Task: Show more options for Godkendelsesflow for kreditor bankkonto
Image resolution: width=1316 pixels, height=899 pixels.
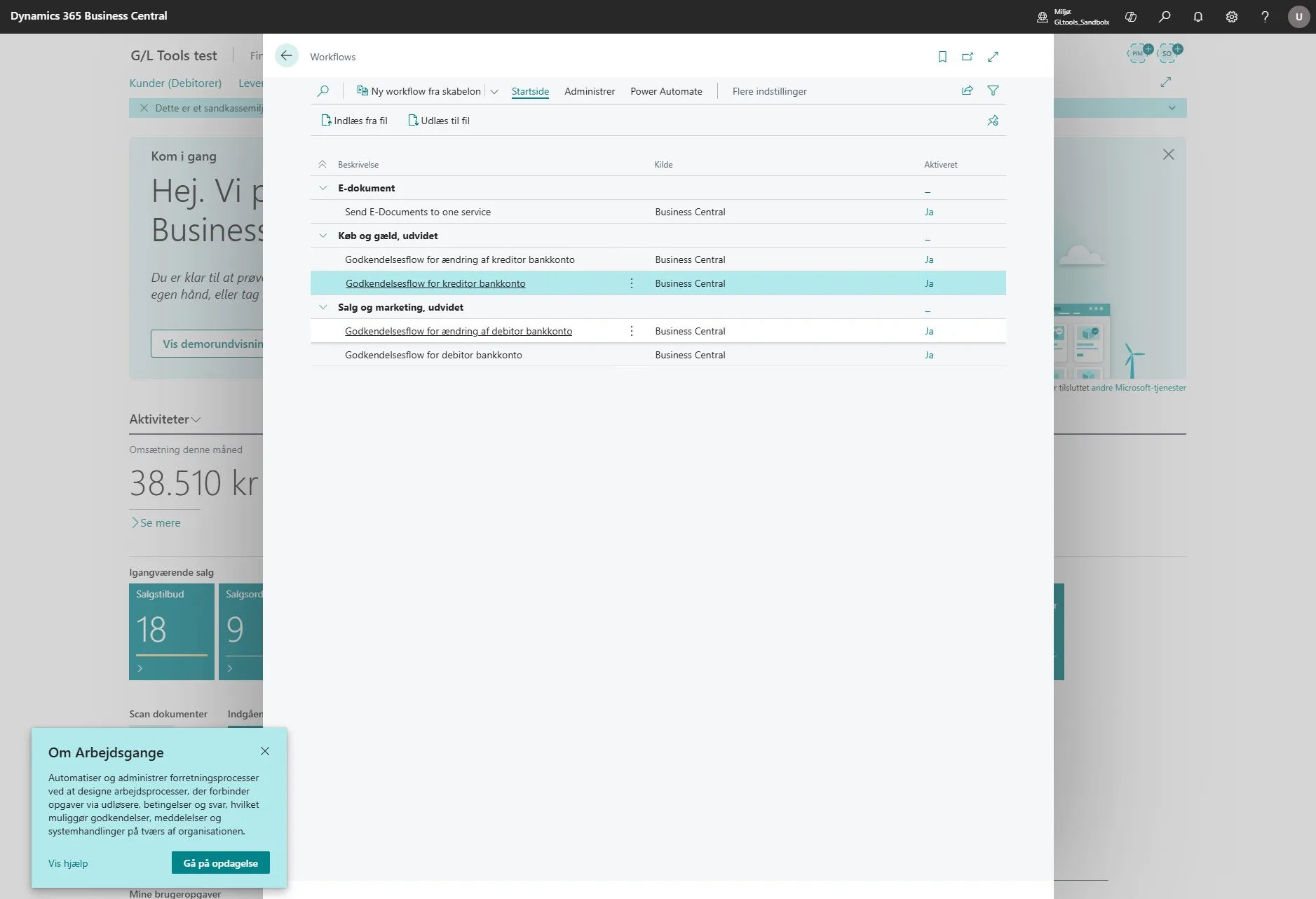Action: (632, 283)
